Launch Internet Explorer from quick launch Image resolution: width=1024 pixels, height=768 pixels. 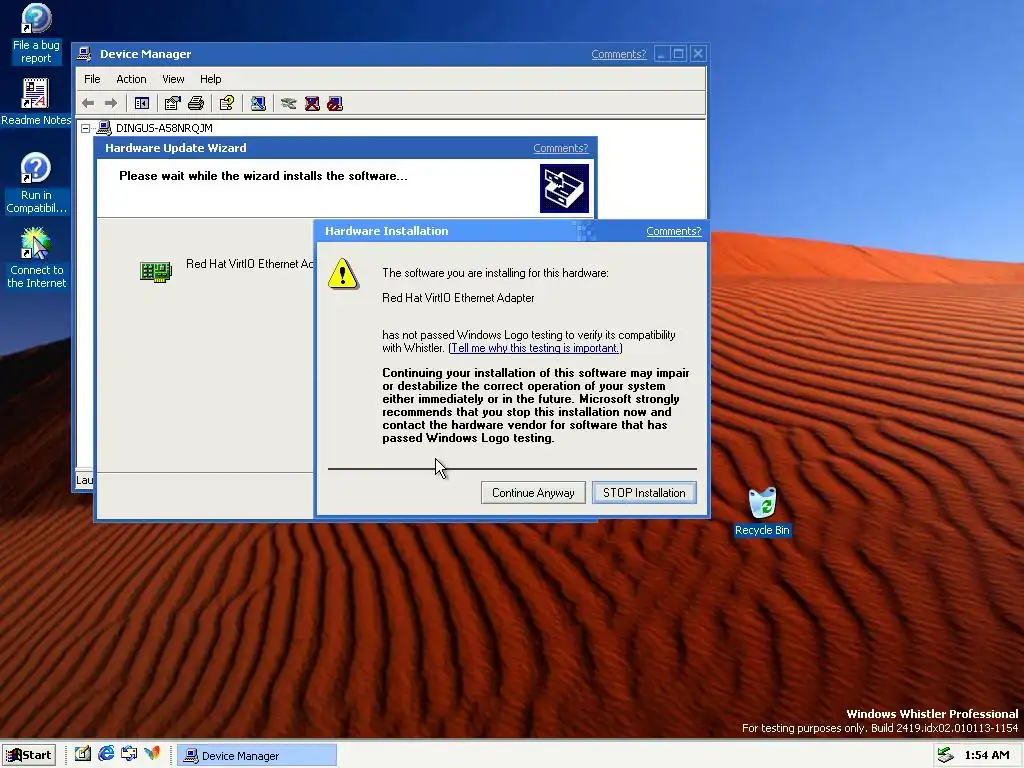tap(106, 754)
